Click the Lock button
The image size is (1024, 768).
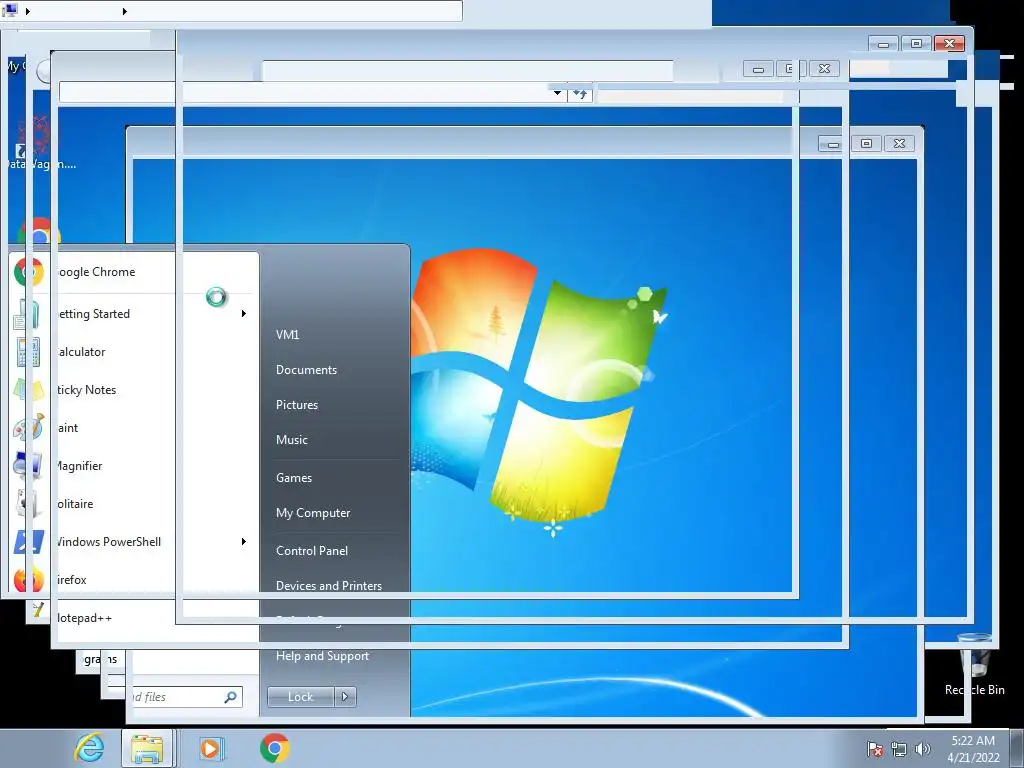click(300, 697)
